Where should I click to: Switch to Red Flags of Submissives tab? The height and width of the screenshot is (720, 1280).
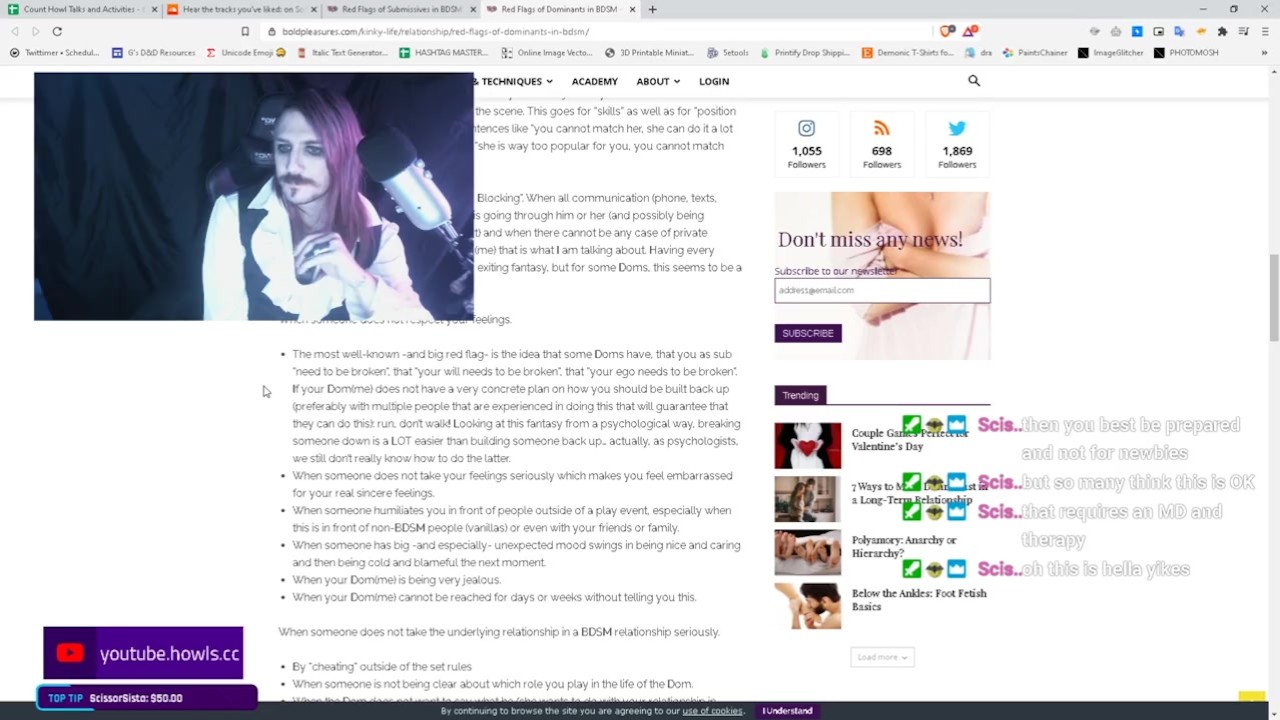click(400, 9)
